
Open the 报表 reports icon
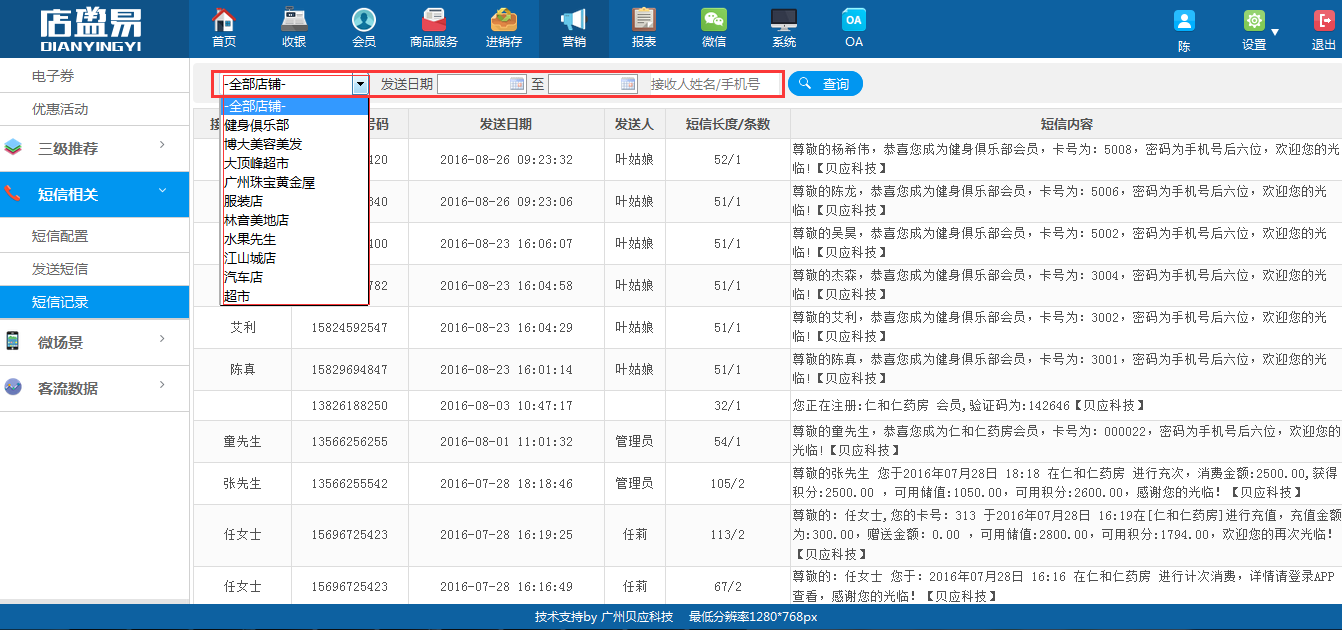(644, 20)
